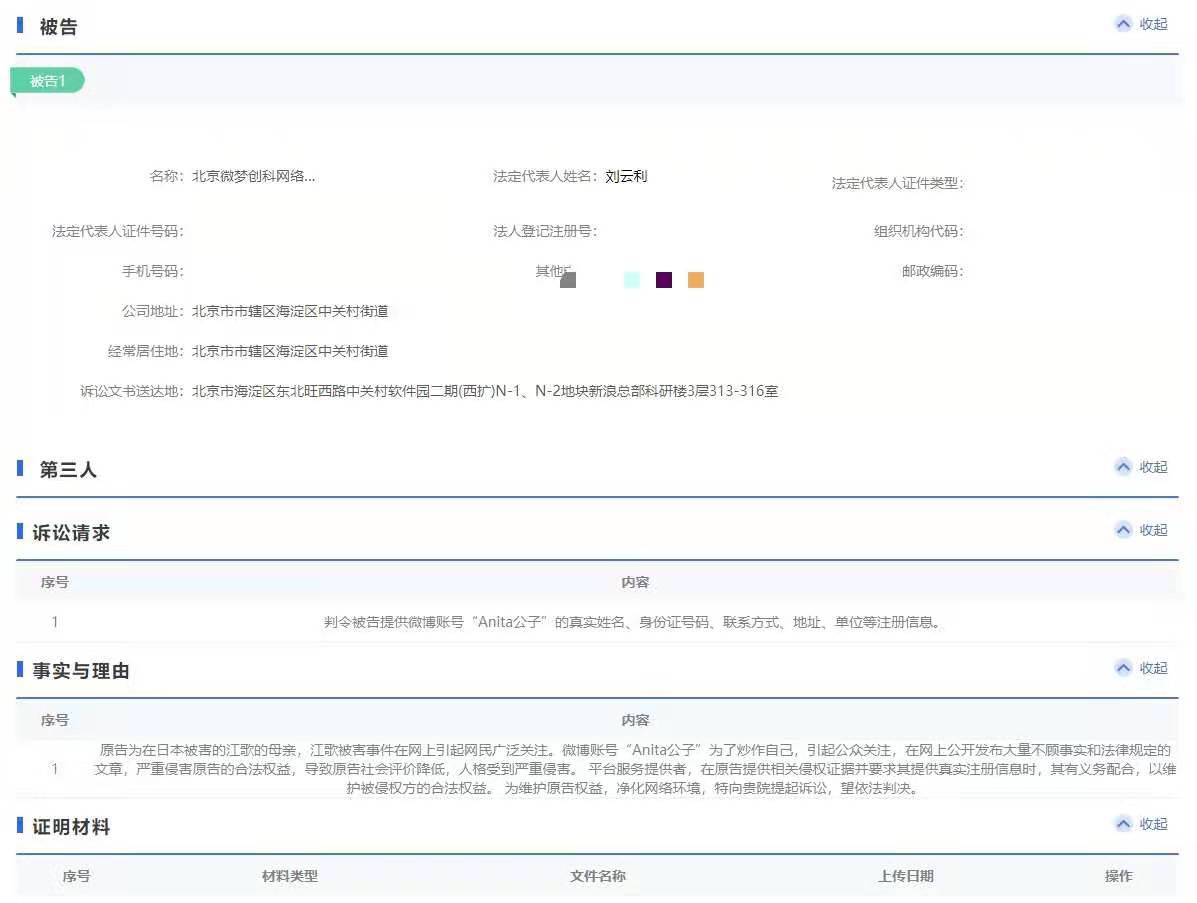Click the chevron icon beside 事实与理由 收起
The image size is (1197, 903).
1123,668
